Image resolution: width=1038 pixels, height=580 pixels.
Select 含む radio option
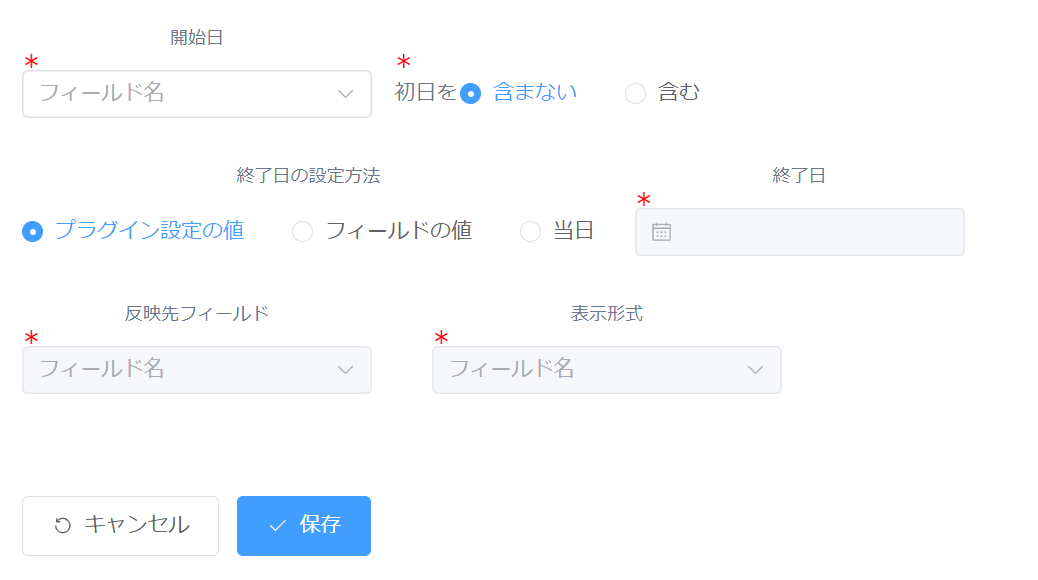[x=636, y=93]
